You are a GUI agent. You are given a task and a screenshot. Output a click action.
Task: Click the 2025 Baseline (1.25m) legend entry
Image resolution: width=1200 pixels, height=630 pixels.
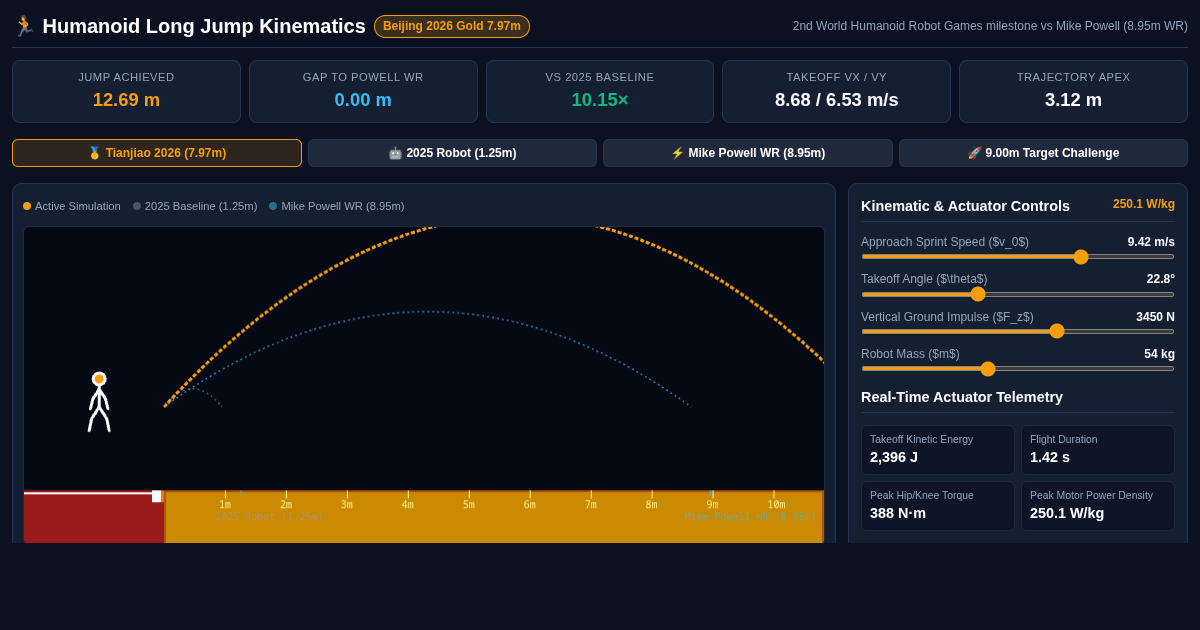[195, 206]
